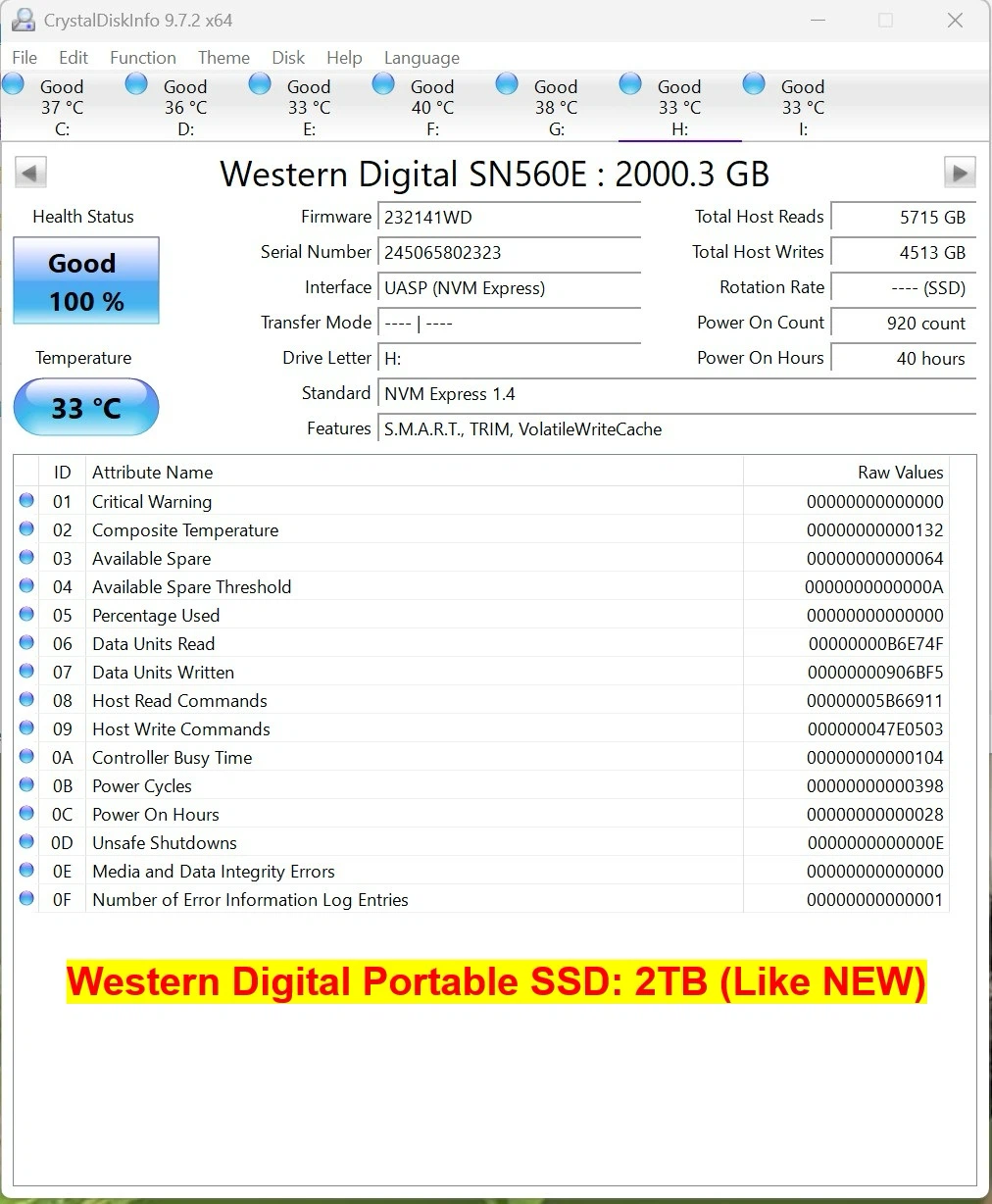
Task: Go to next disk with right arrow
Action: coord(960,173)
